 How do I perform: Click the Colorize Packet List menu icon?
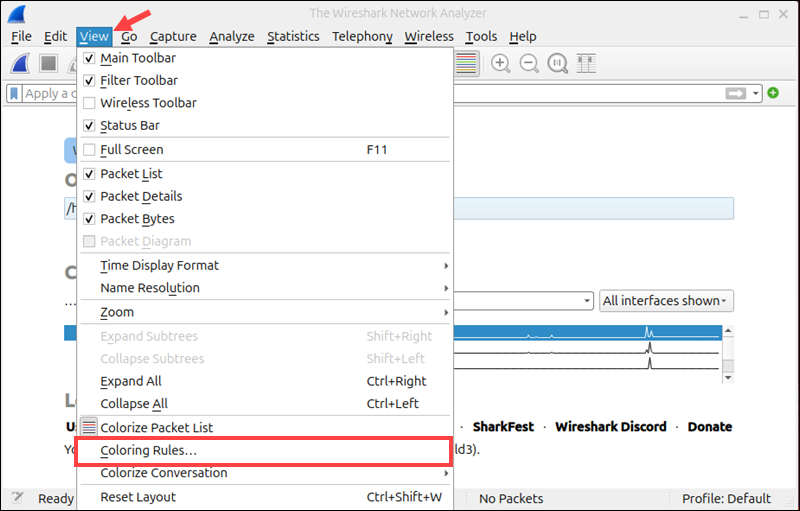click(x=89, y=427)
